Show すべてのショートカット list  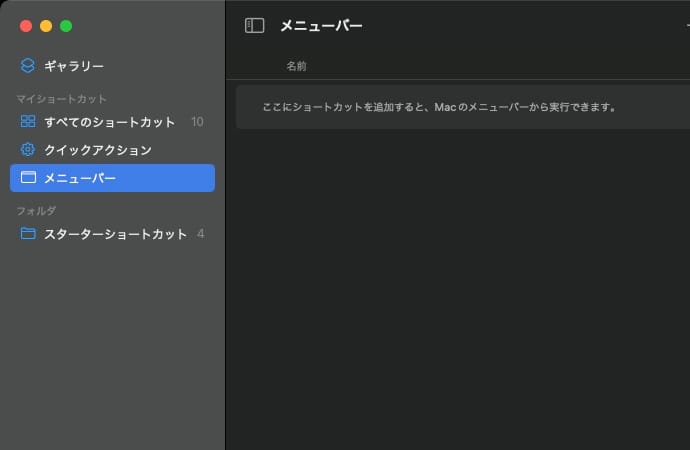[x=109, y=122]
